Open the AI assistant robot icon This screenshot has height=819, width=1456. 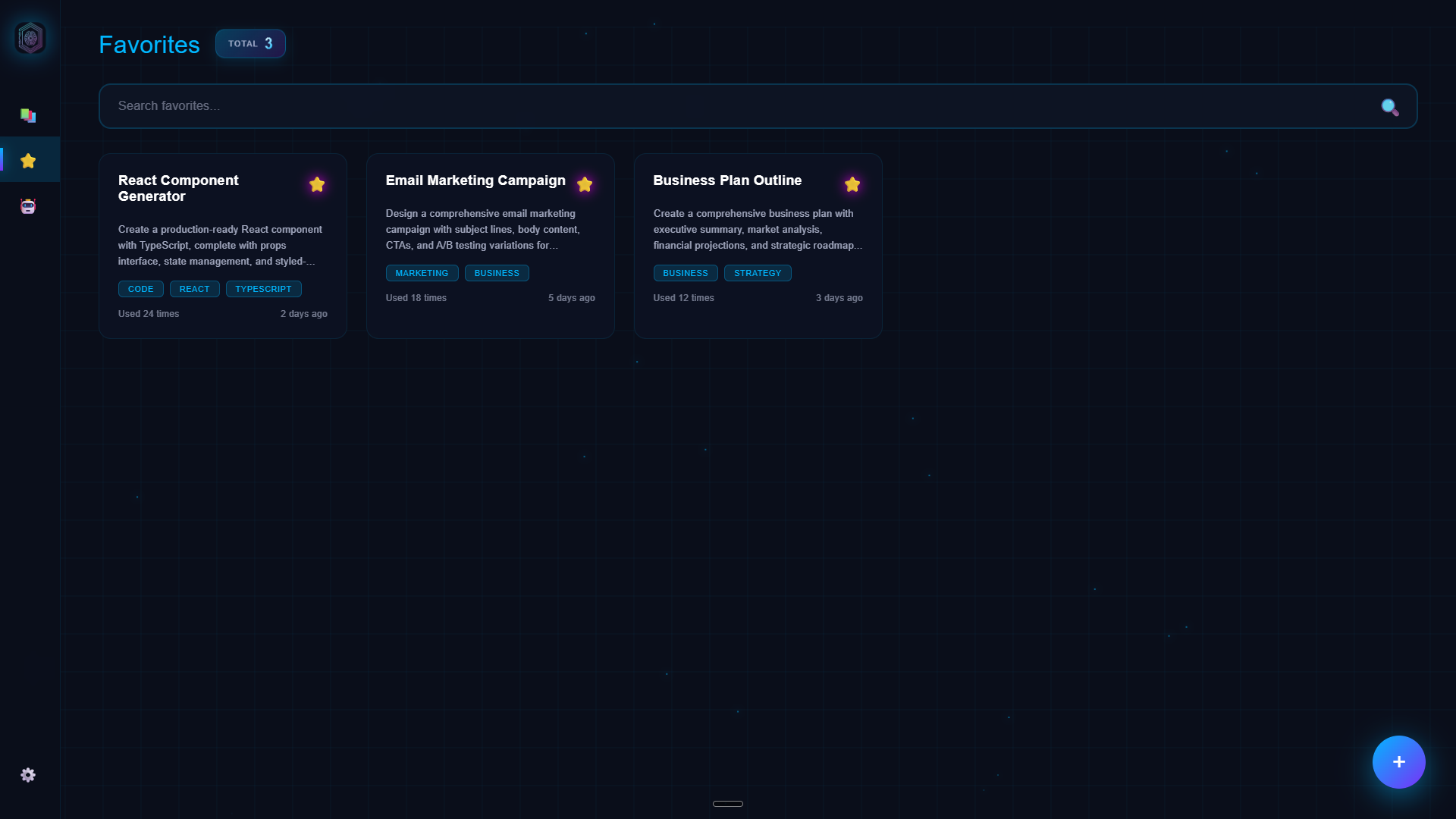coord(28,206)
